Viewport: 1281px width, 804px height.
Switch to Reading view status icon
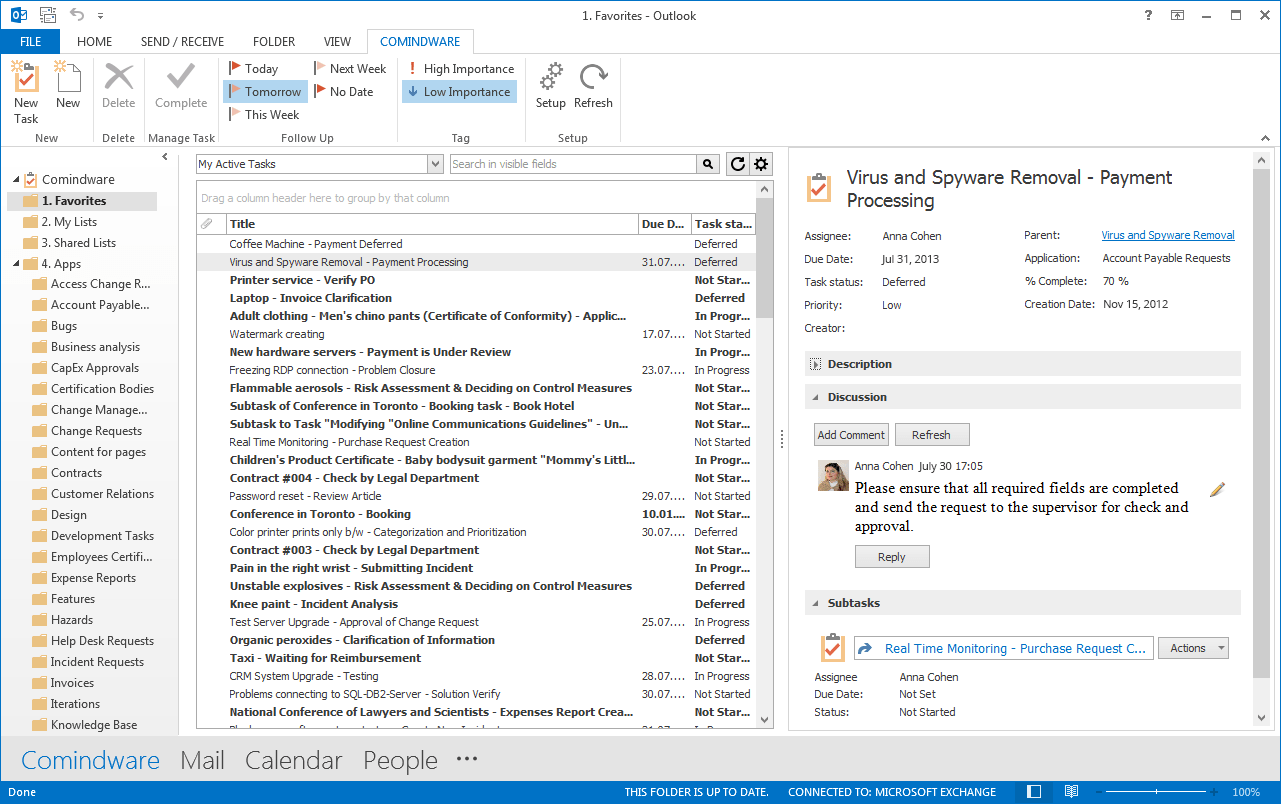[x=1071, y=792]
